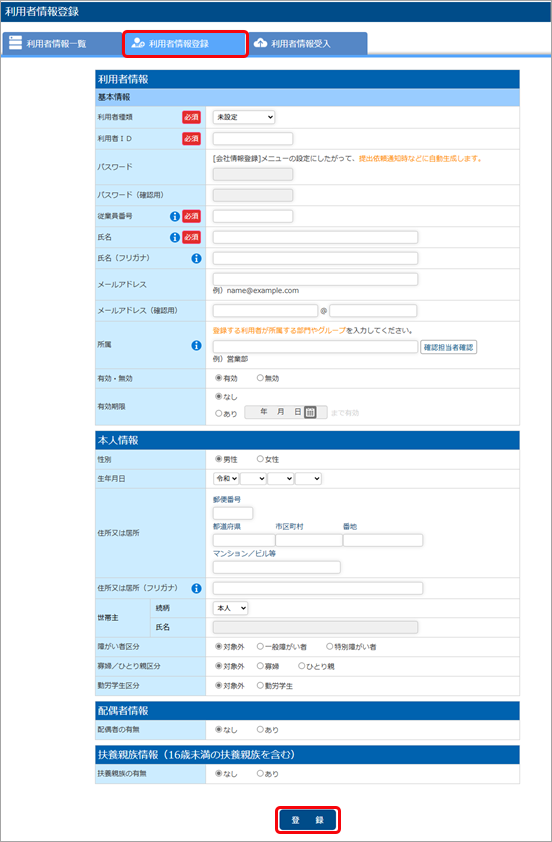Open the 利用者種類 dropdown showing 未設定

click(244, 117)
